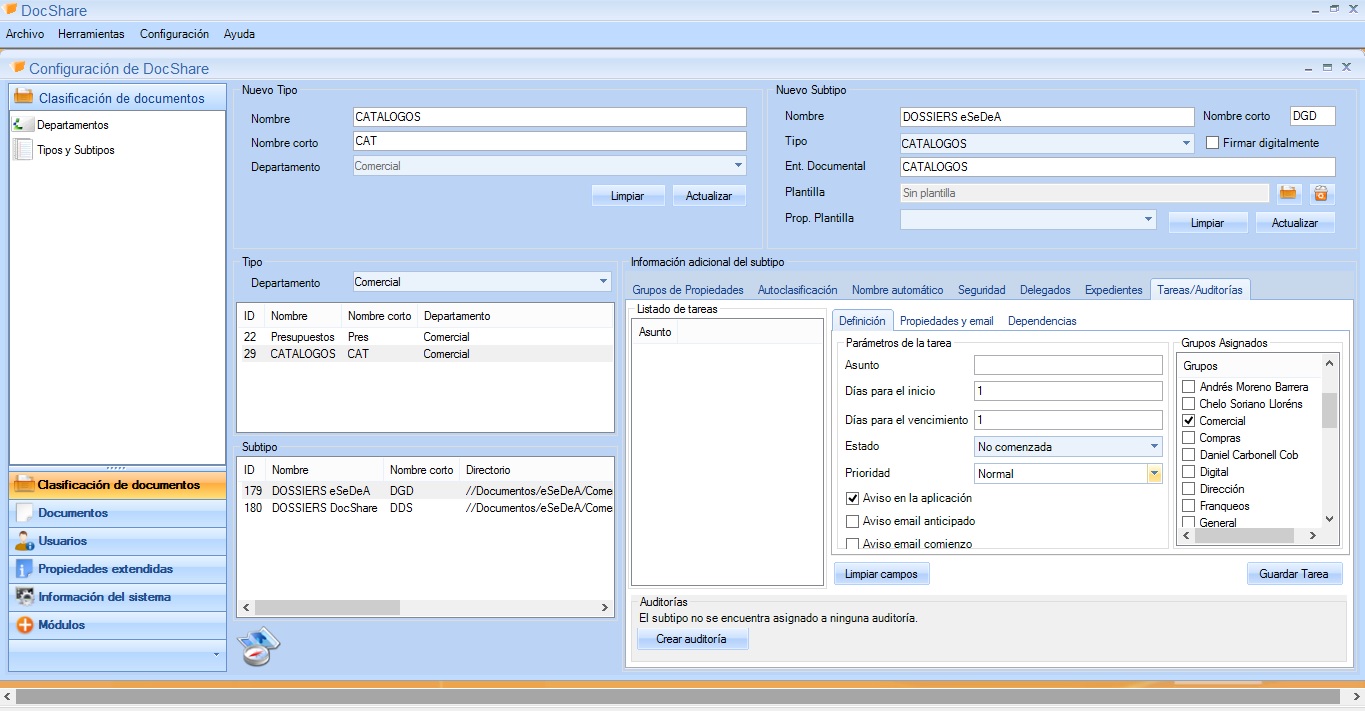
Task: Enable Aviso email anticipado
Action: tap(852, 521)
